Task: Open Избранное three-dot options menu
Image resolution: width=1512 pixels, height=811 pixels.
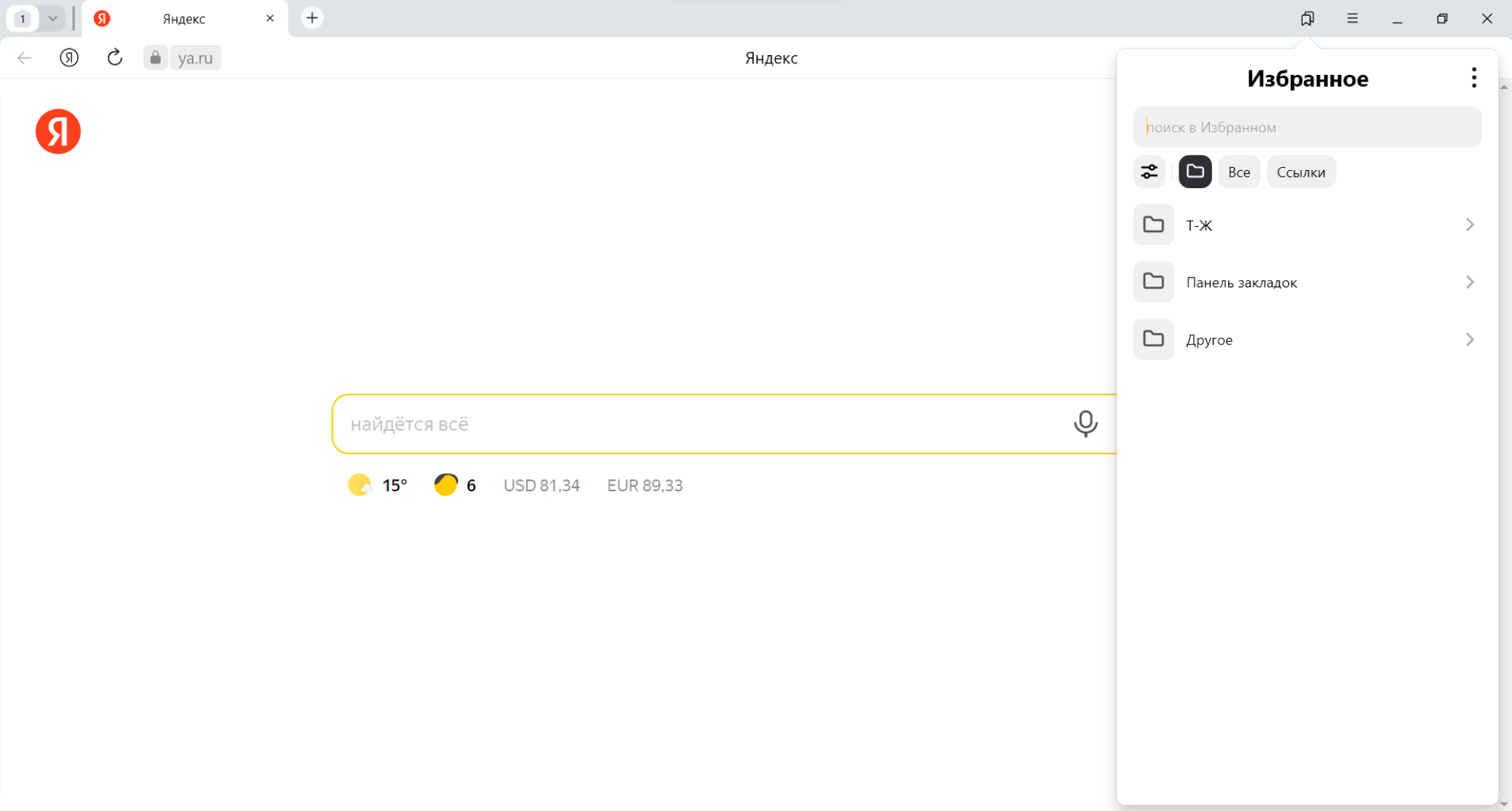Action: pos(1473,78)
